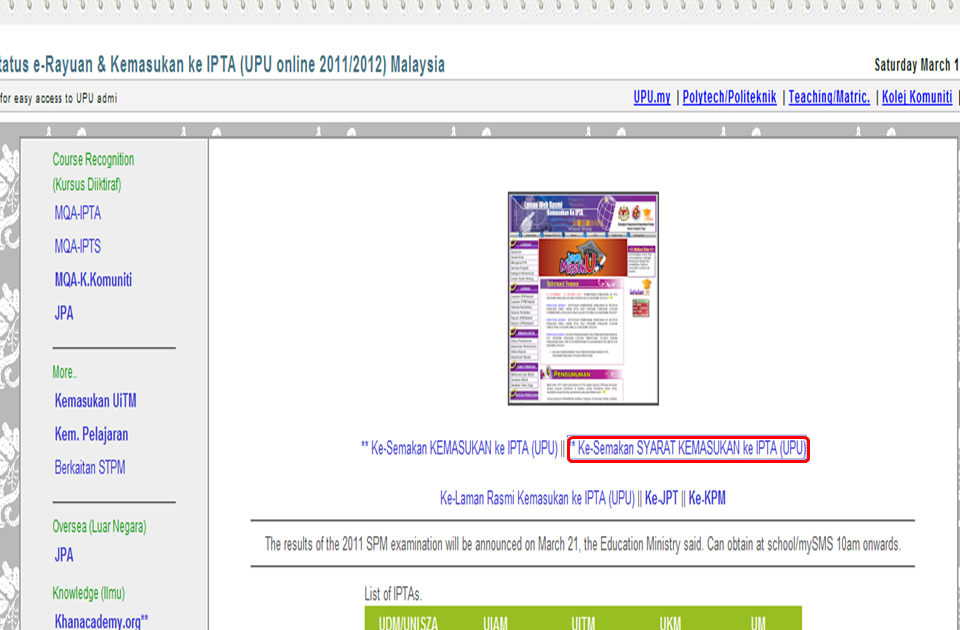Screen dimensions: 960x630
Task: Open the UPU.my link in top bar
Action: [x=651, y=97]
